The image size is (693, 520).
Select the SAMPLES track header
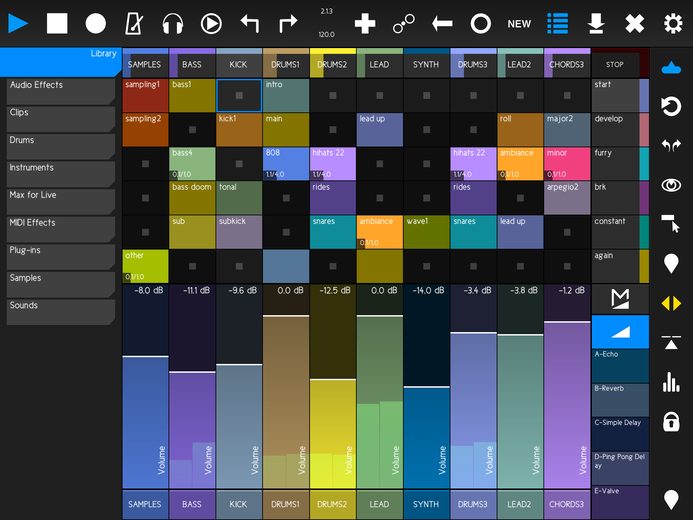point(145,65)
